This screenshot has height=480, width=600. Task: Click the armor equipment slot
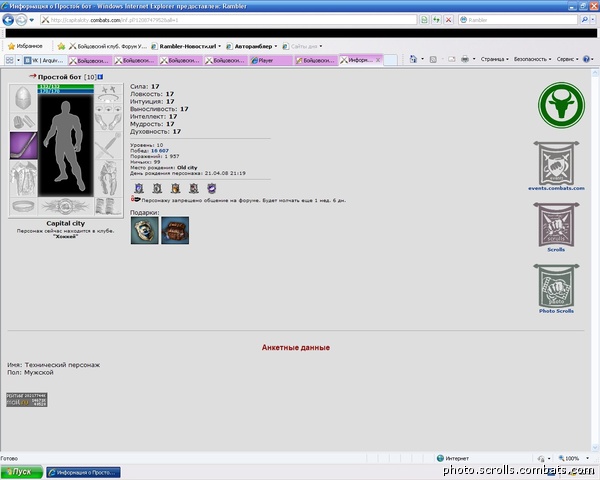tap(23, 178)
